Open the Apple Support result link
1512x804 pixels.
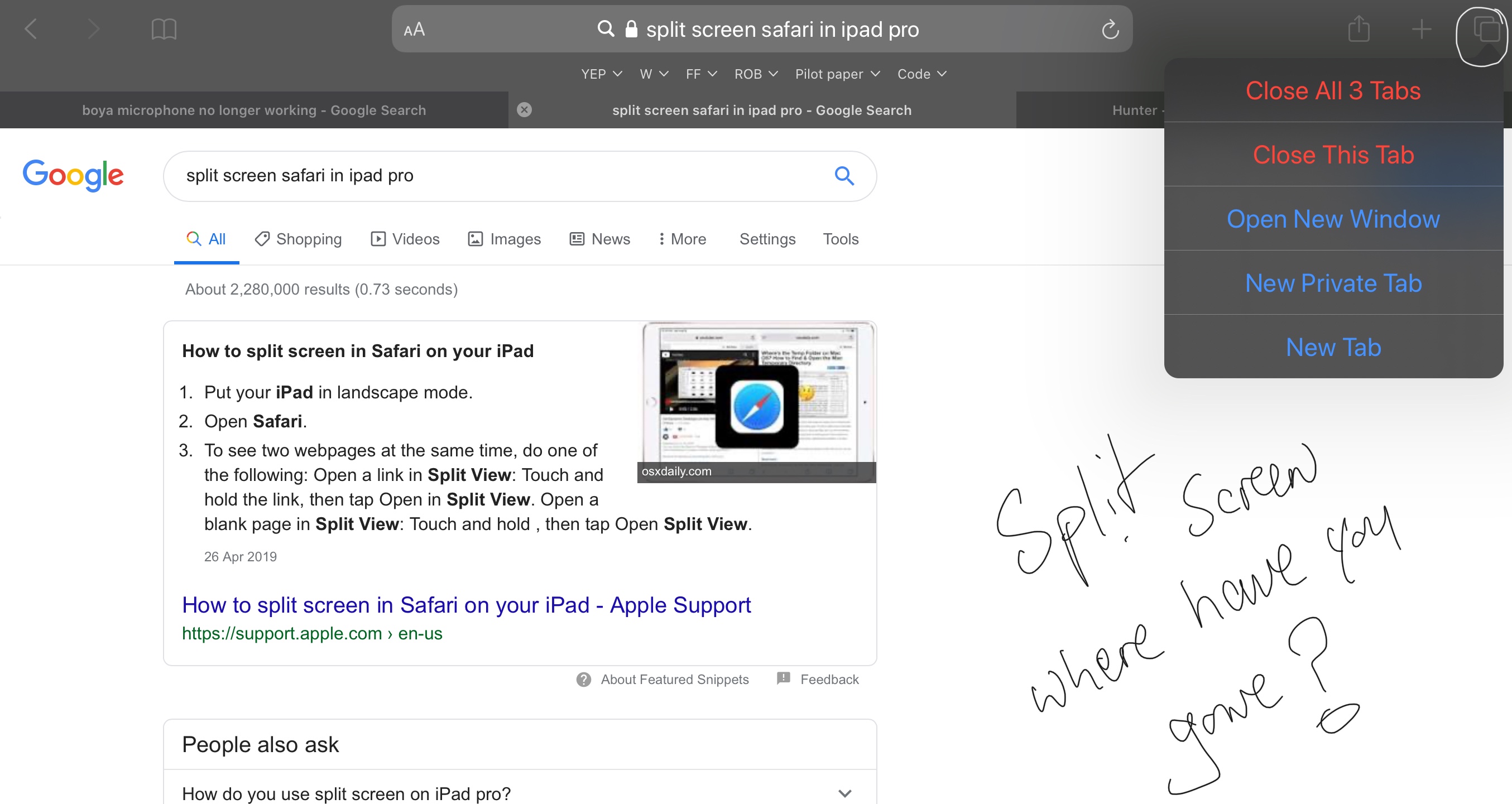click(466, 604)
